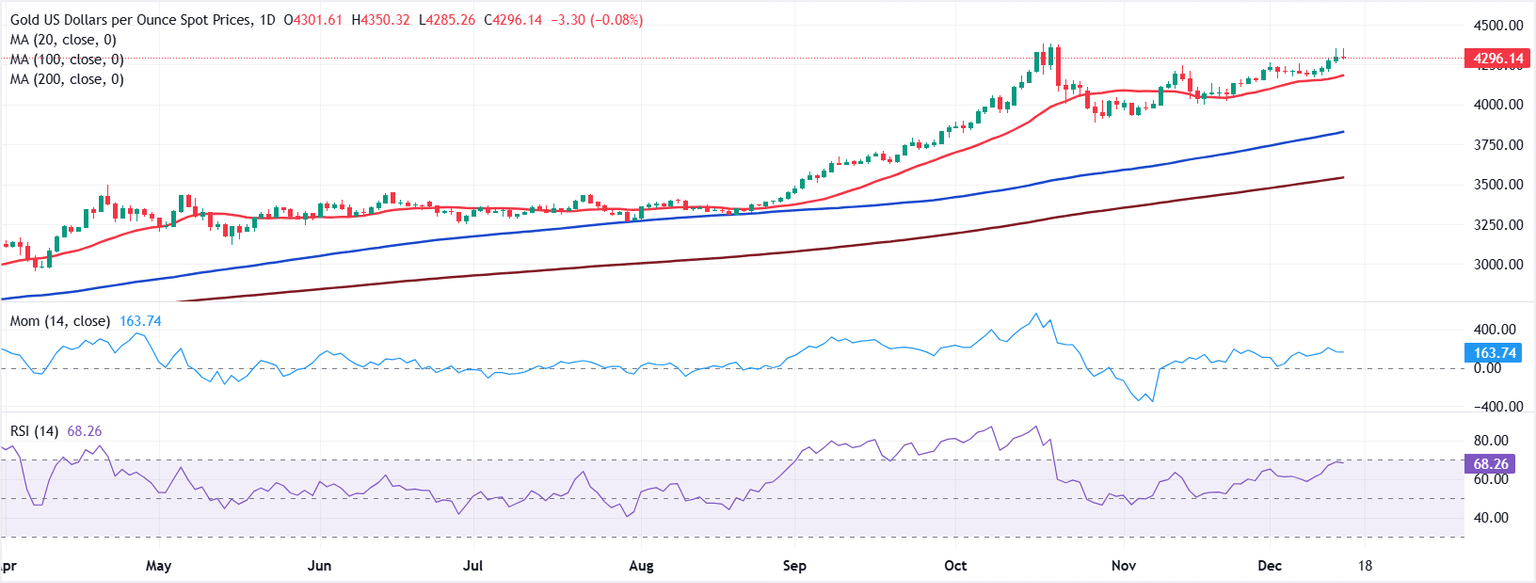Viewport: 1536px width, 583px height.
Task: Click the Oct label on the time axis
Action: (955, 565)
